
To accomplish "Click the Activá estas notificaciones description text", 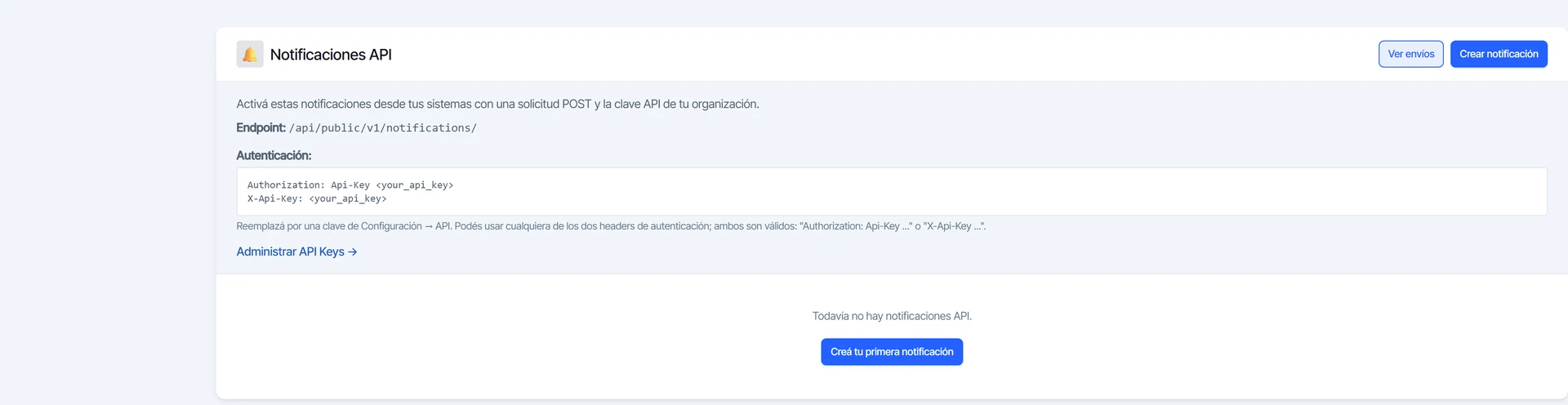I will coord(497,104).
